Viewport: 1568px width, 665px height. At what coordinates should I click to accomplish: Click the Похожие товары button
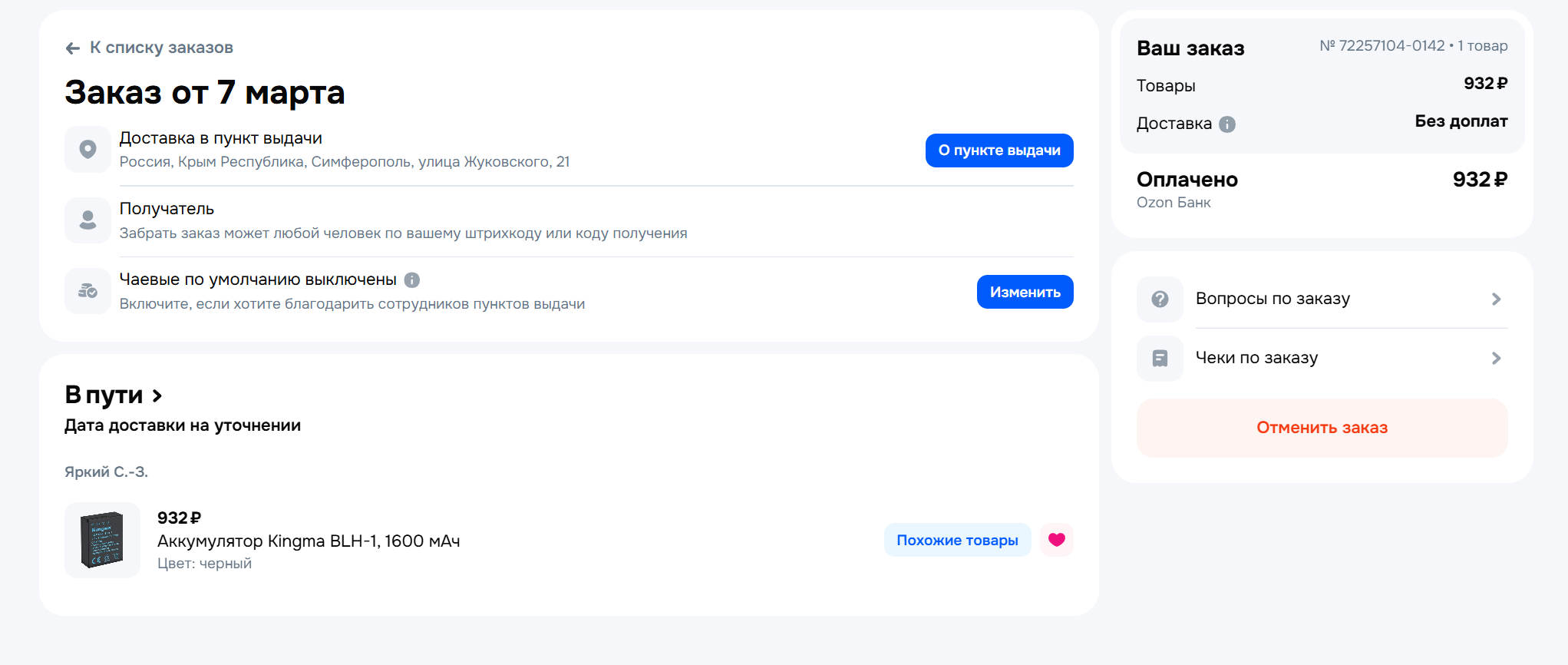coord(957,540)
